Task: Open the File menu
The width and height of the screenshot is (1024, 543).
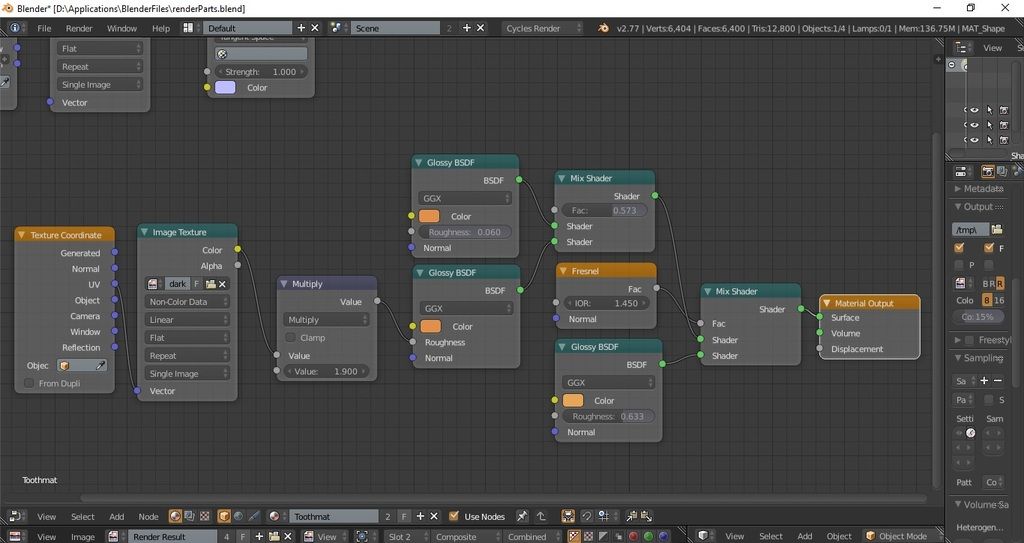Action: pos(44,28)
